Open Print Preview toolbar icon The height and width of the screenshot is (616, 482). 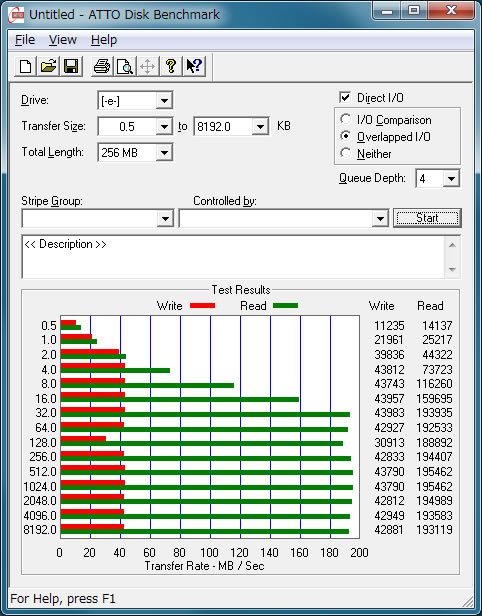click(125, 66)
